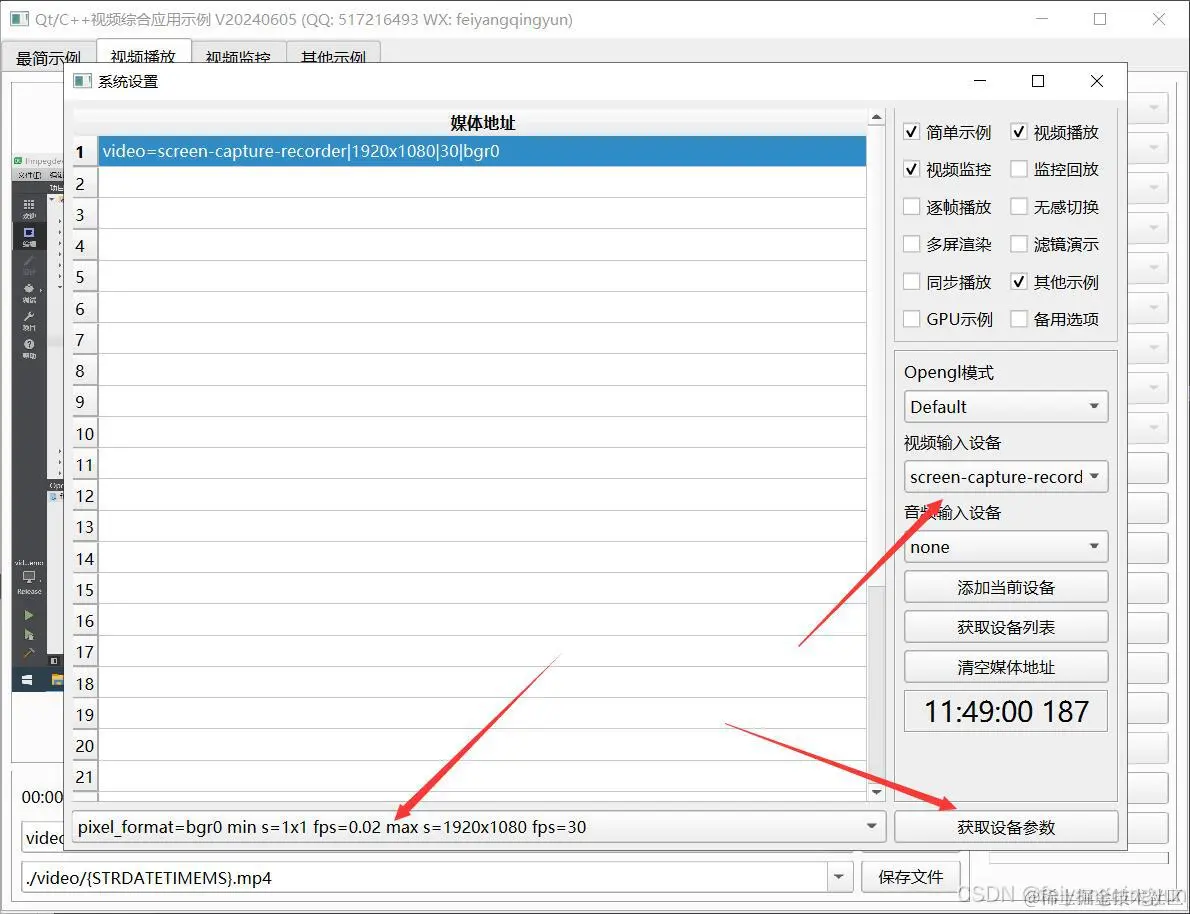Viewport: 1190px width, 914px height.
Task: Switch to the 其他示例 tab
Action: [x=332, y=58]
